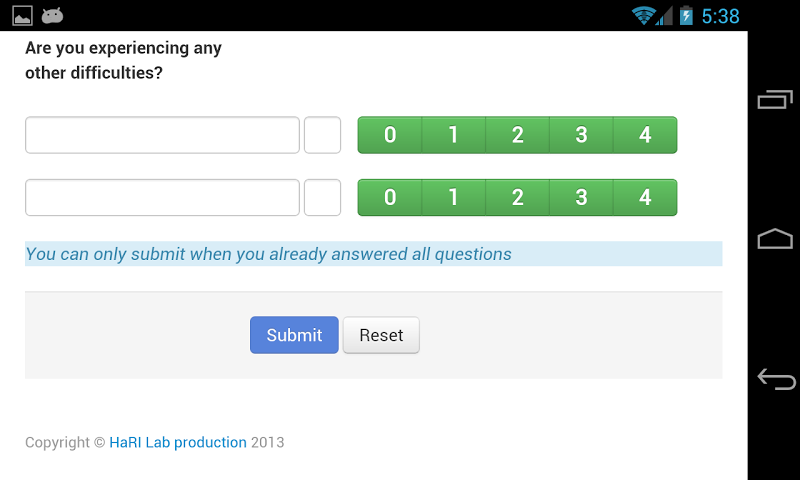
Task: Select rating 4 in first row
Action: click(x=645, y=135)
